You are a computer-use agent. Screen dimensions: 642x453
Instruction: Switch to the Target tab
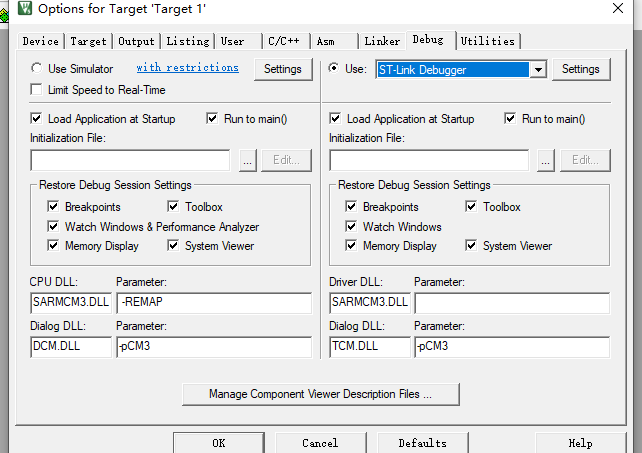[88, 41]
